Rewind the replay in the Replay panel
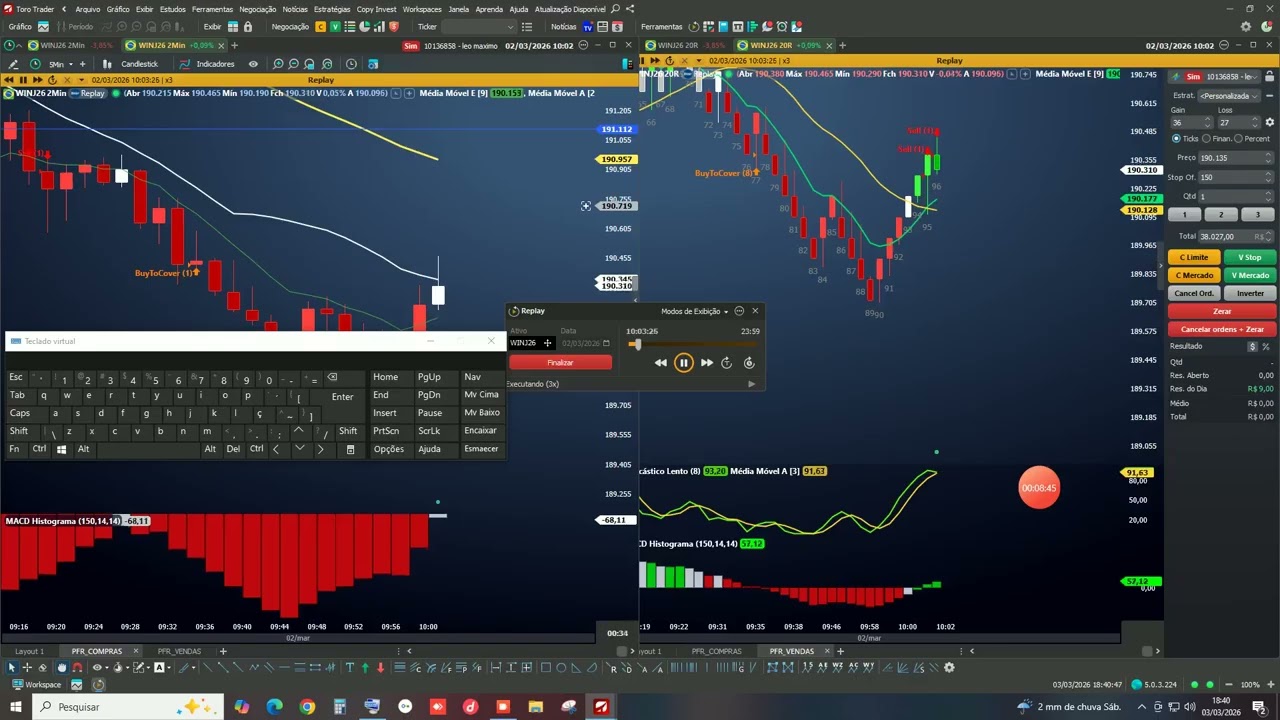The image size is (1280, 720). tap(661, 363)
